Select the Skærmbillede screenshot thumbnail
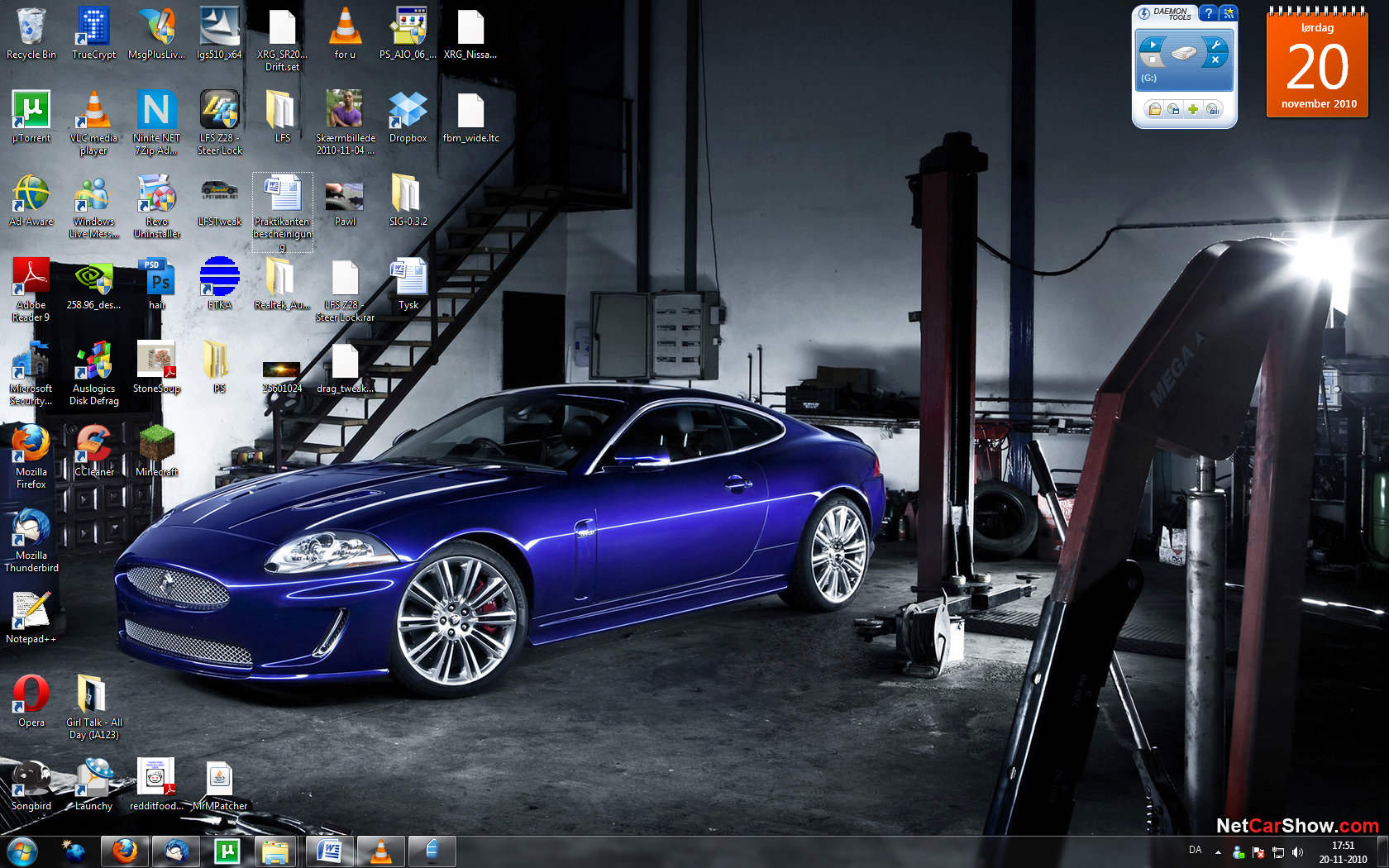1389x868 pixels. click(x=345, y=123)
